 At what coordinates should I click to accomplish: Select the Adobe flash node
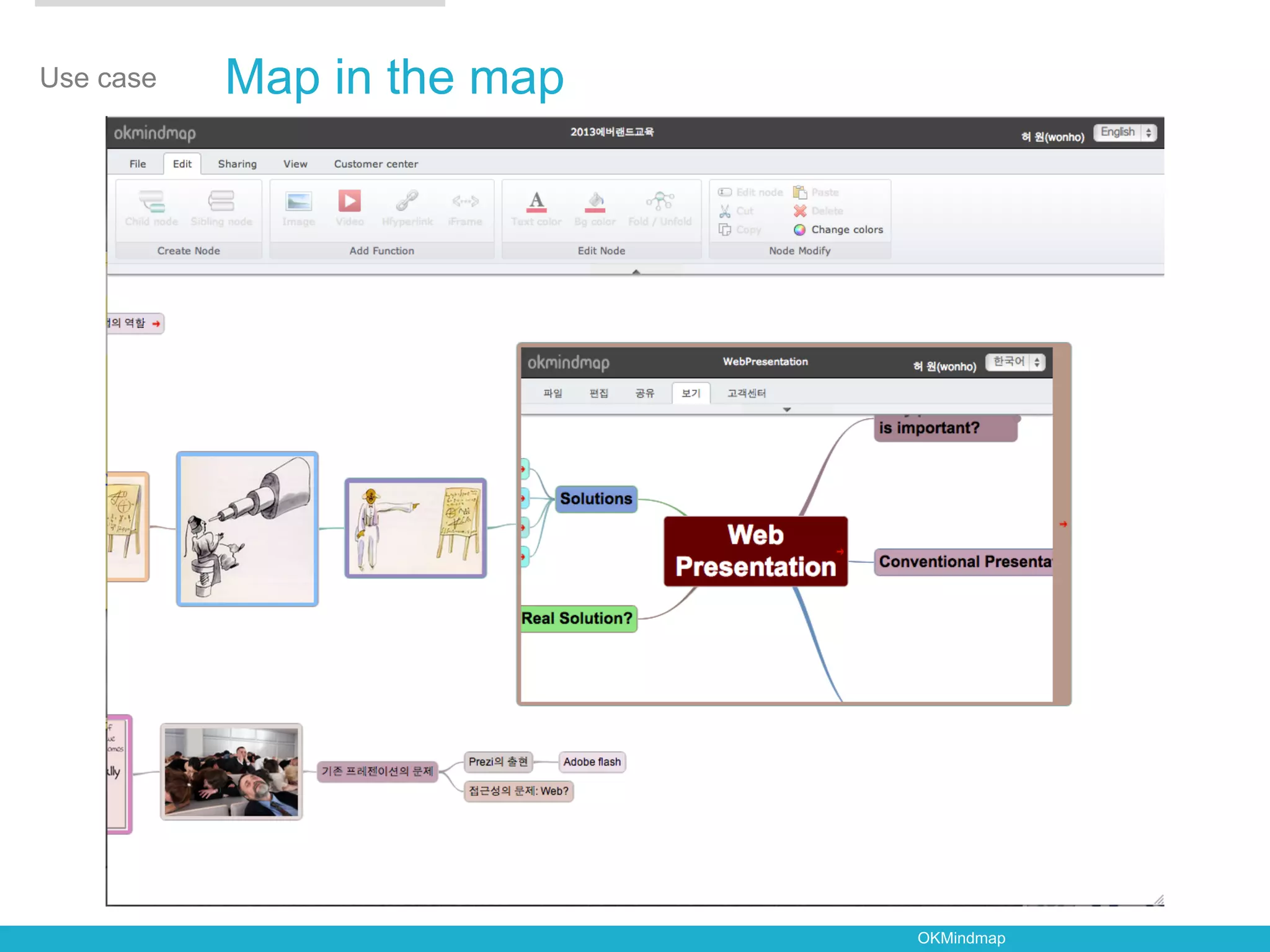click(592, 762)
